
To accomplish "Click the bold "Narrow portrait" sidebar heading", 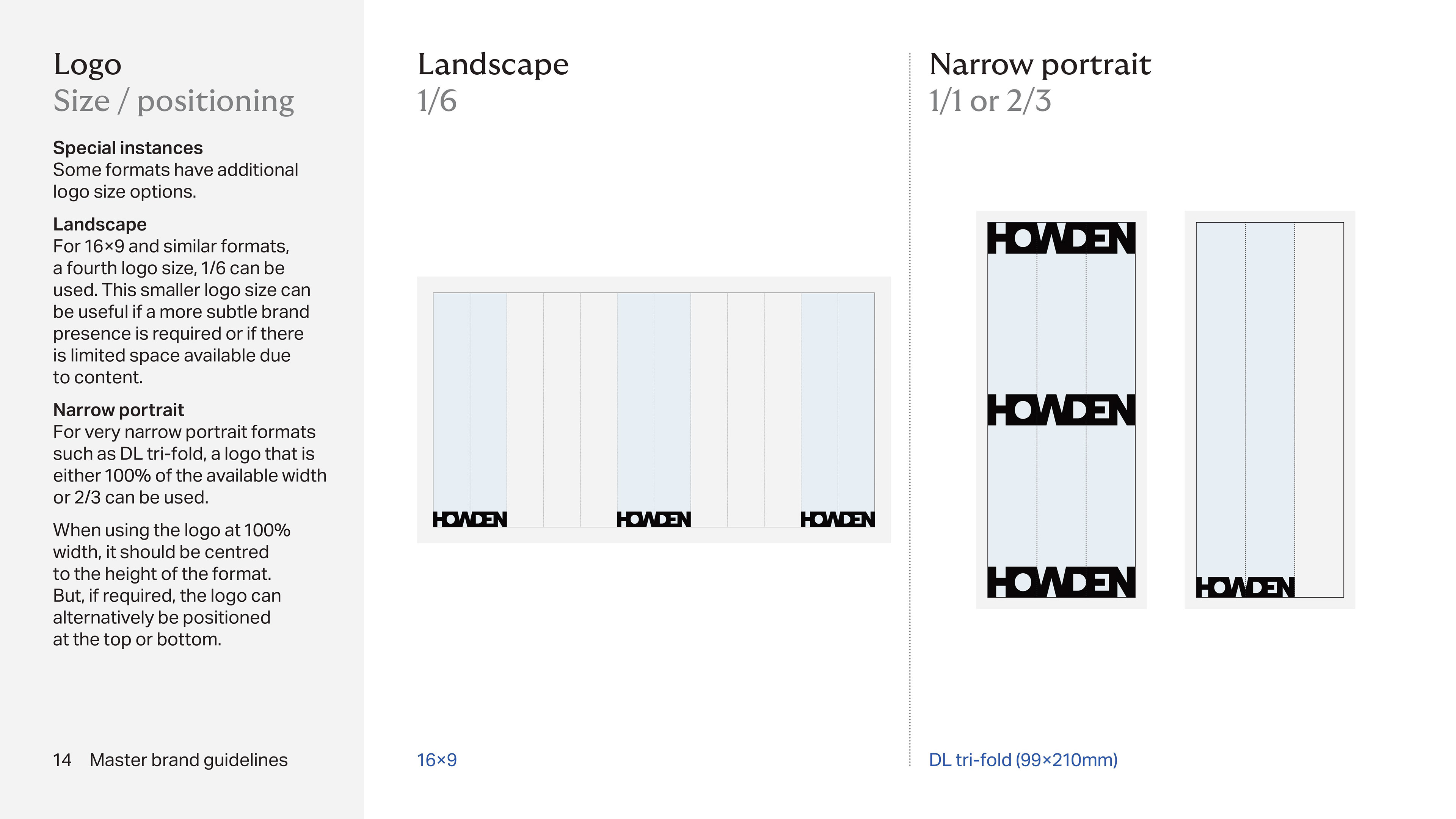I will [x=119, y=410].
